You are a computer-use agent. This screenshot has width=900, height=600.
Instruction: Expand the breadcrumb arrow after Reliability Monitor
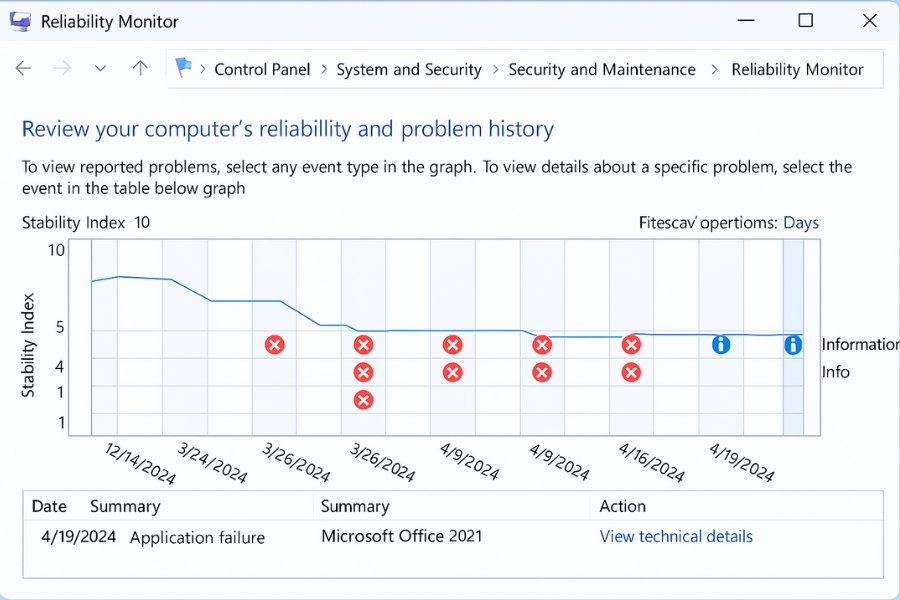point(870,69)
